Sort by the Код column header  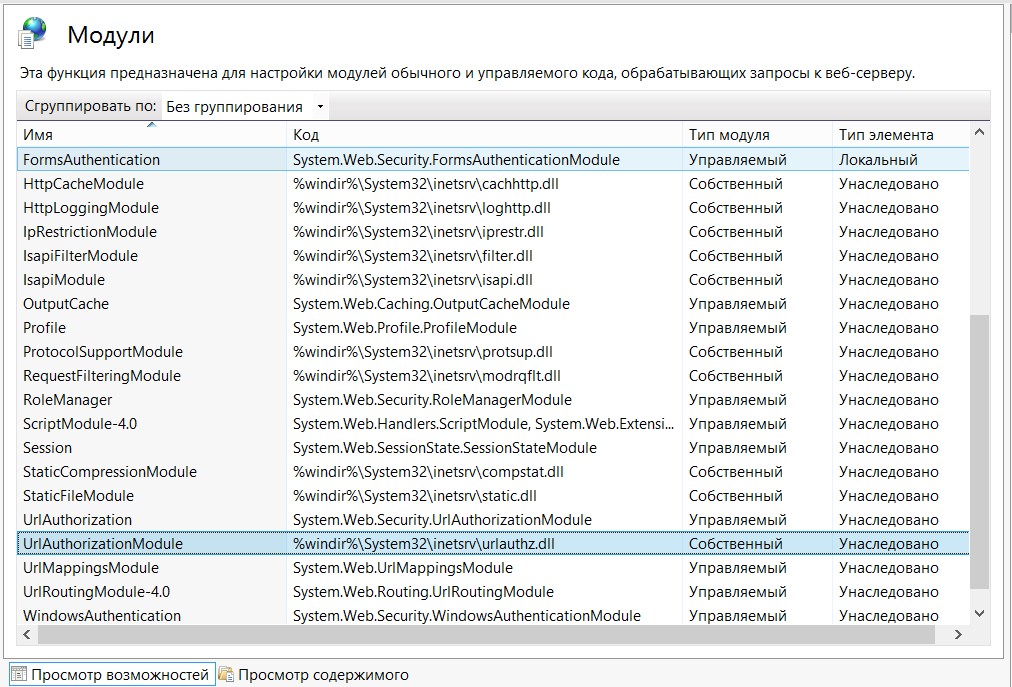point(484,135)
